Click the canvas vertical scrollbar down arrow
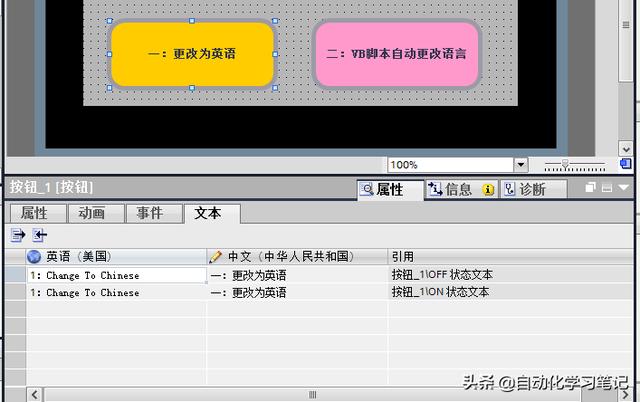 [x=625, y=149]
